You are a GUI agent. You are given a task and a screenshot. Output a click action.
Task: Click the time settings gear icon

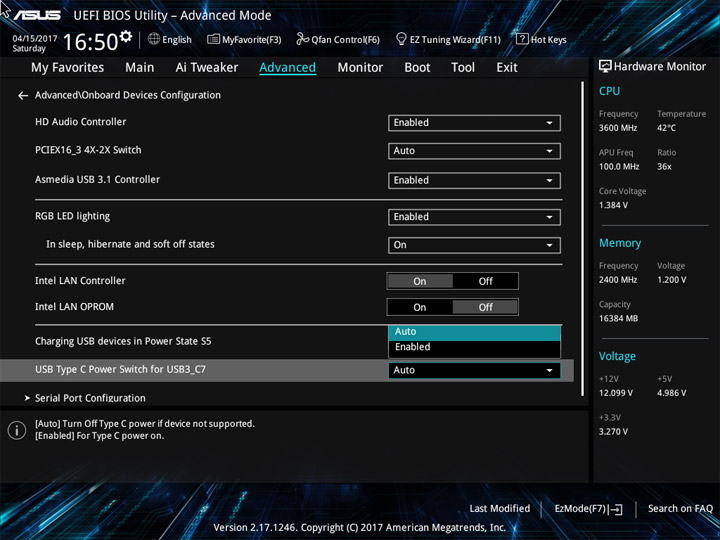126,35
